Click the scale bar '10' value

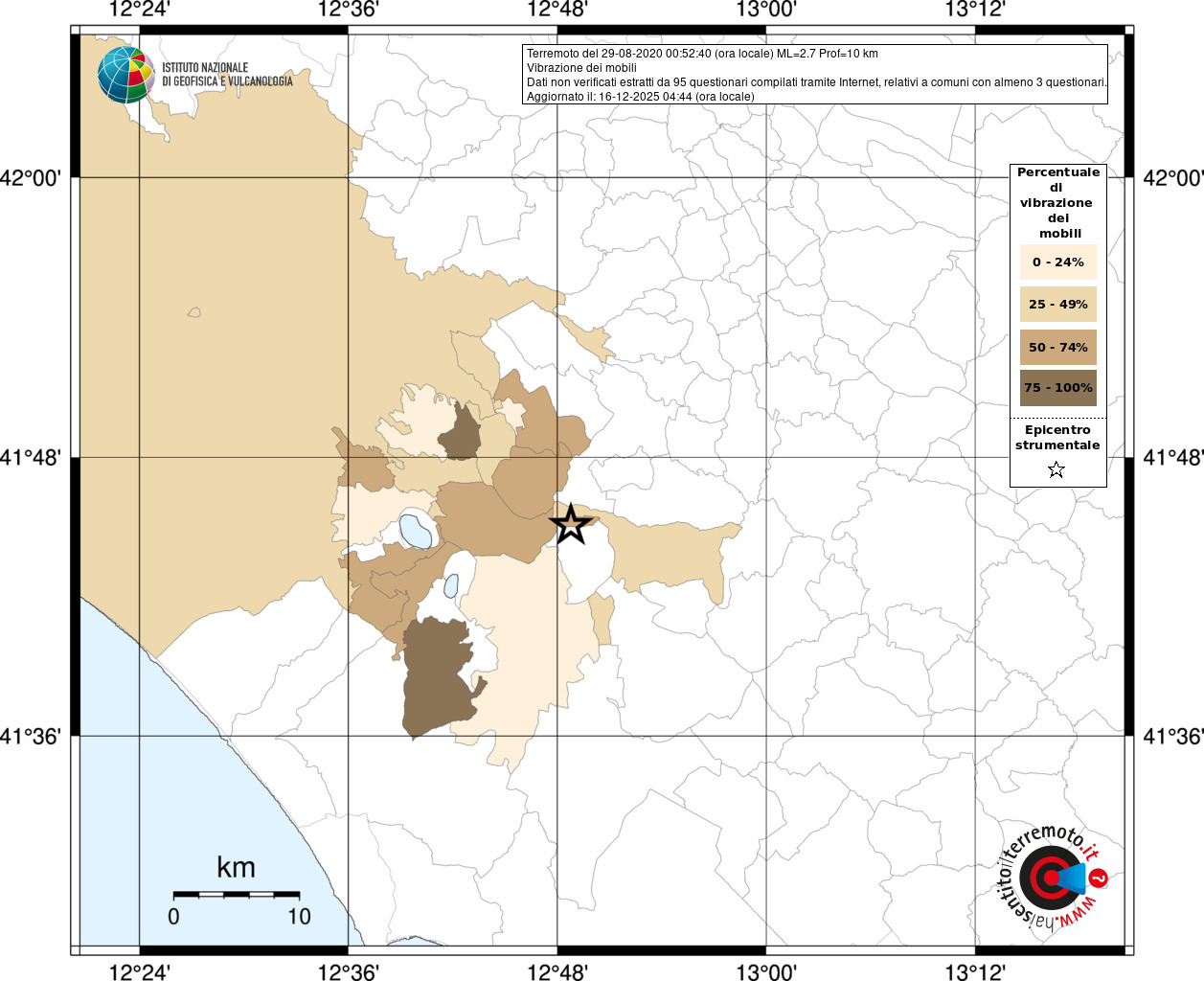[299, 916]
